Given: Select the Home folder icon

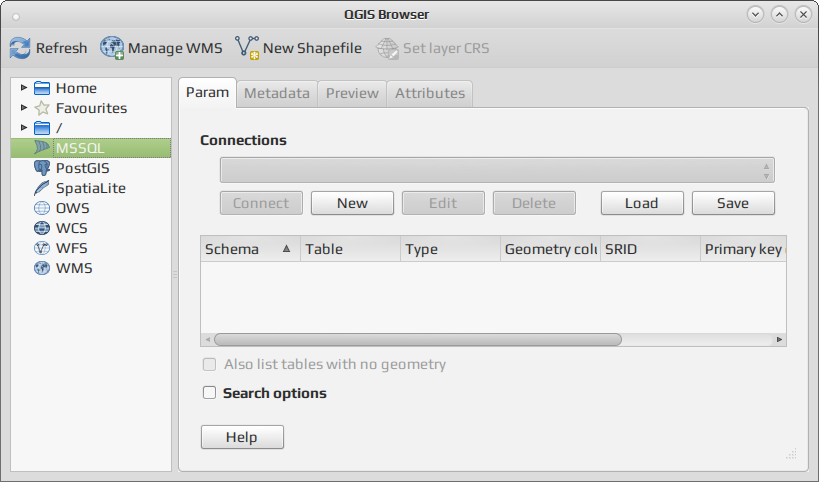Looking at the screenshot, I should pyautogui.click(x=42, y=88).
